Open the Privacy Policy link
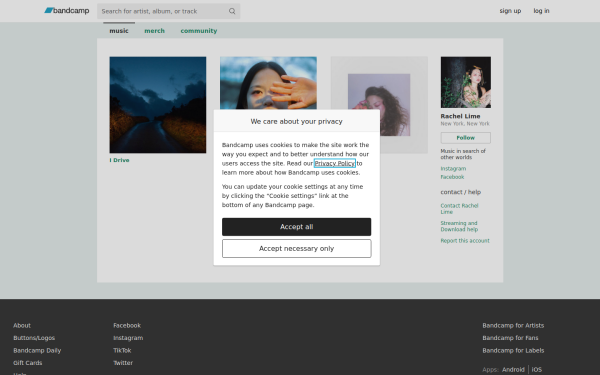 [x=335, y=163]
